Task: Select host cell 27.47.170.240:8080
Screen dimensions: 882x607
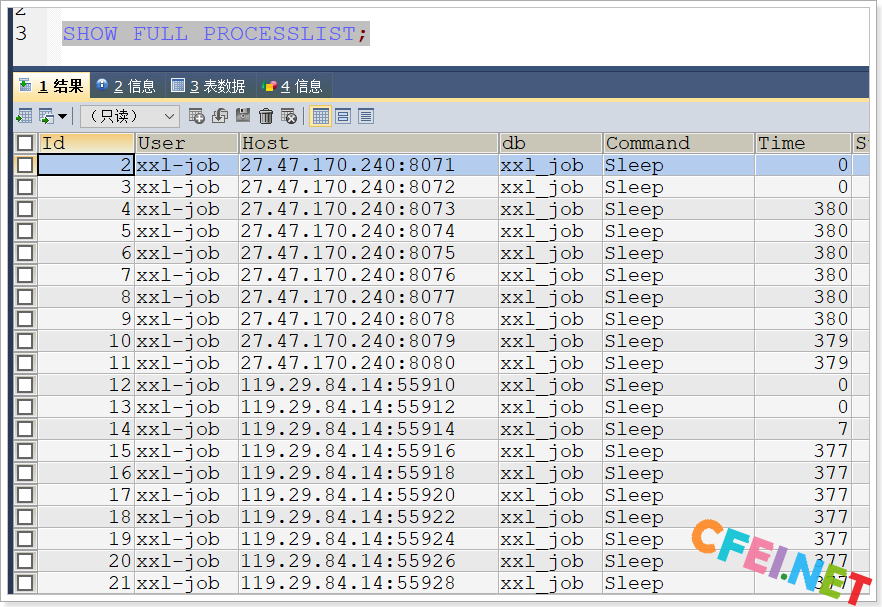Action: coord(368,363)
